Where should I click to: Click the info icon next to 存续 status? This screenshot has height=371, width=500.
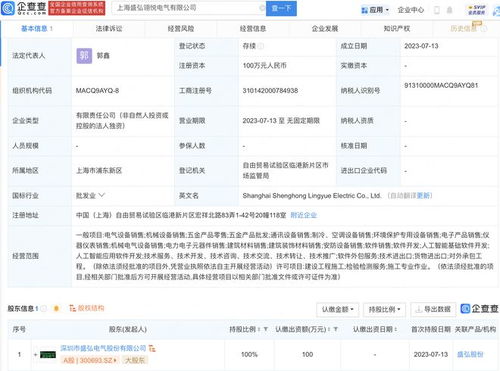(261, 46)
